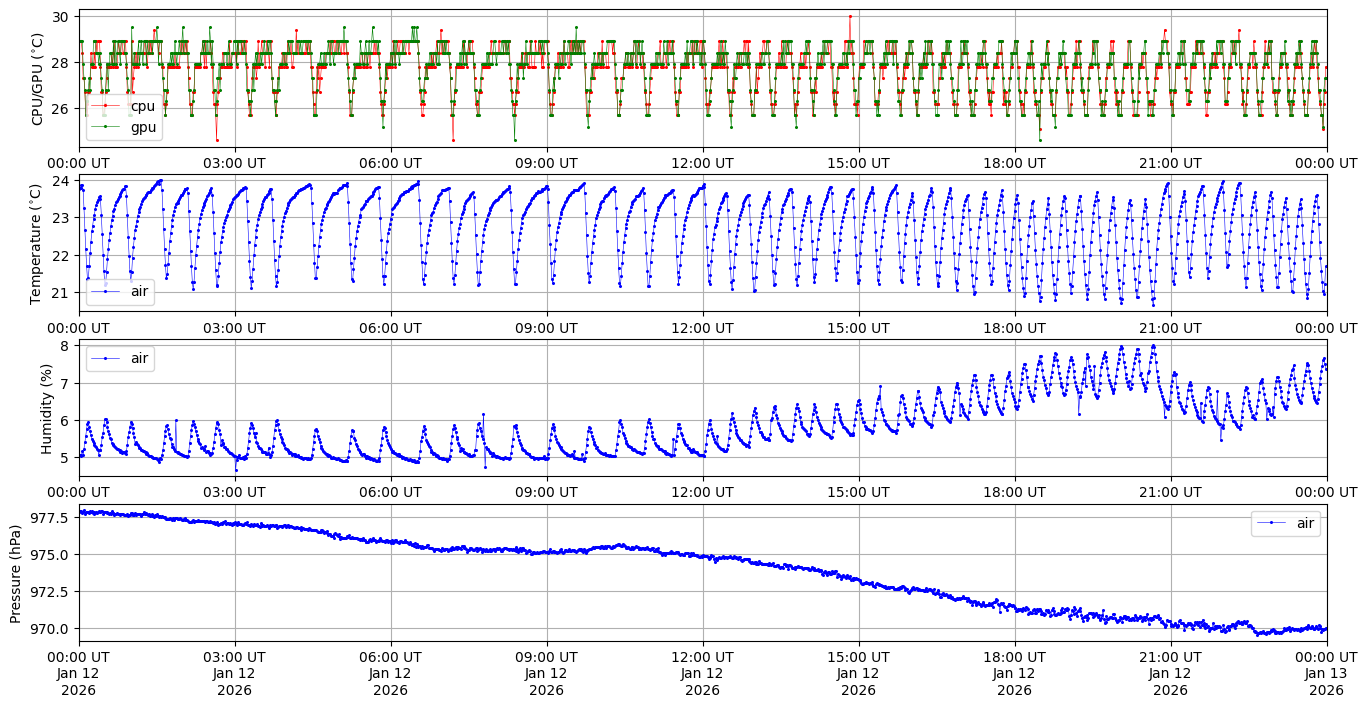Click the 30 tick on CPU/GPU axis

click(x=60, y=17)
